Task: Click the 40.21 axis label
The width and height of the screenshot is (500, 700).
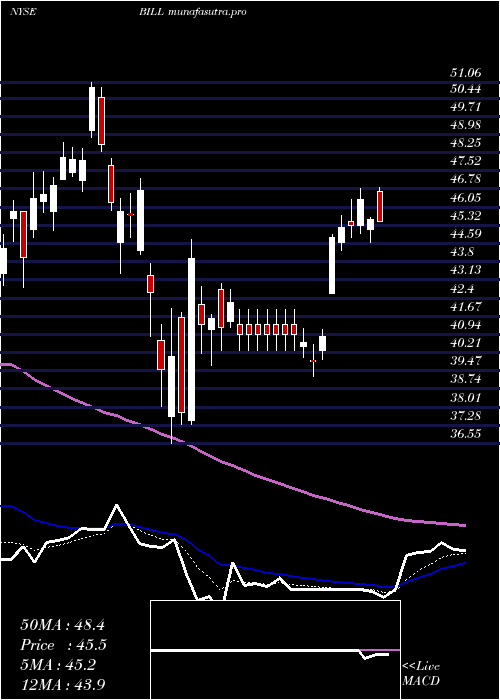Action: point(466,343)
